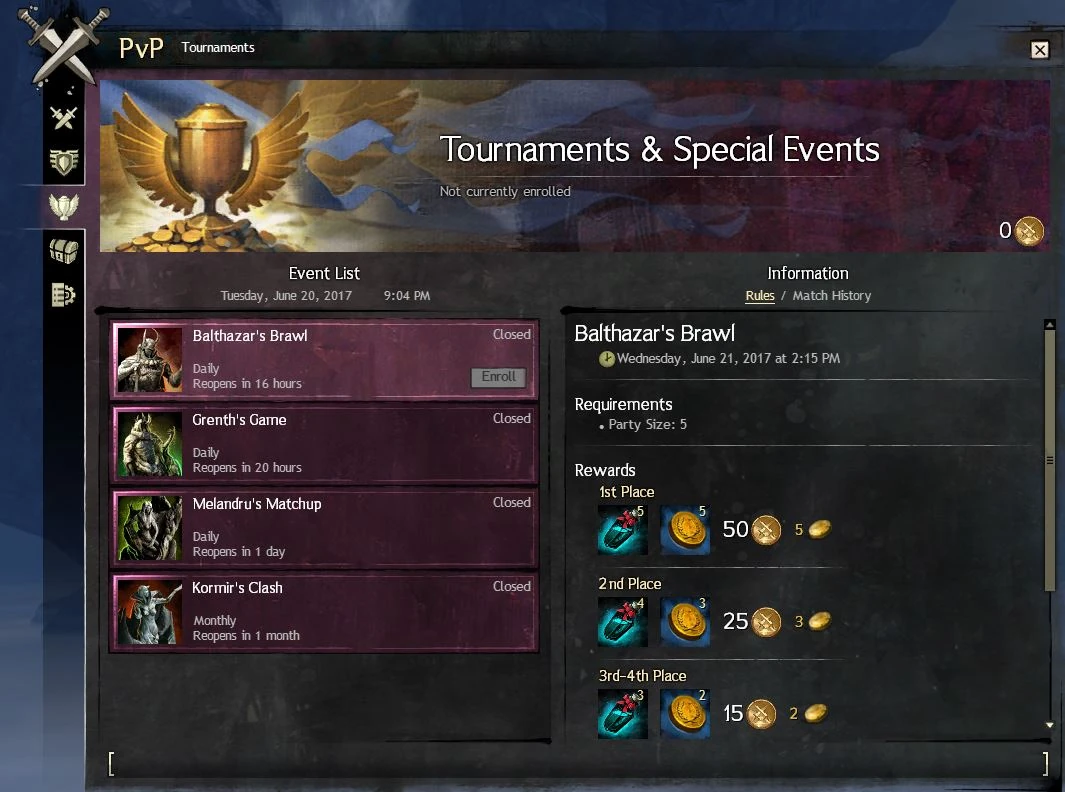Click the 1st Place gold coin medallion icon

685,530
